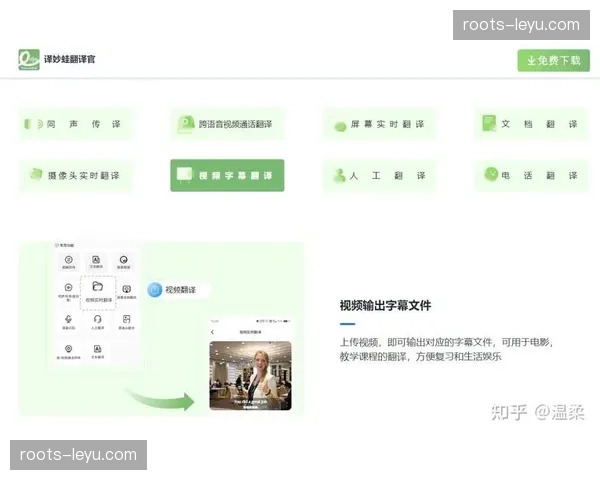This screenshot has height=480, width=600.
Task: Select the highlighted 视频字幕翻译 tab
Action: point(227,175)
